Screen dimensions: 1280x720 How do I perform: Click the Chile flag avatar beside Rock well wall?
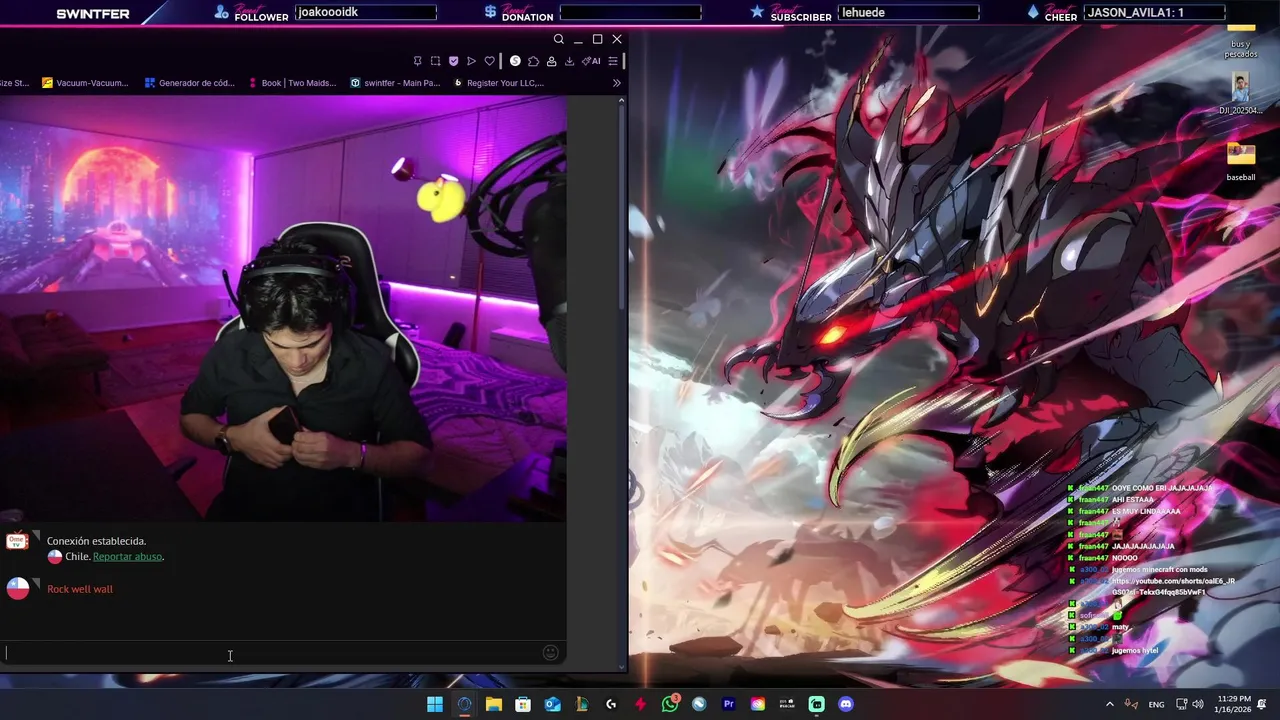point(18,588)
